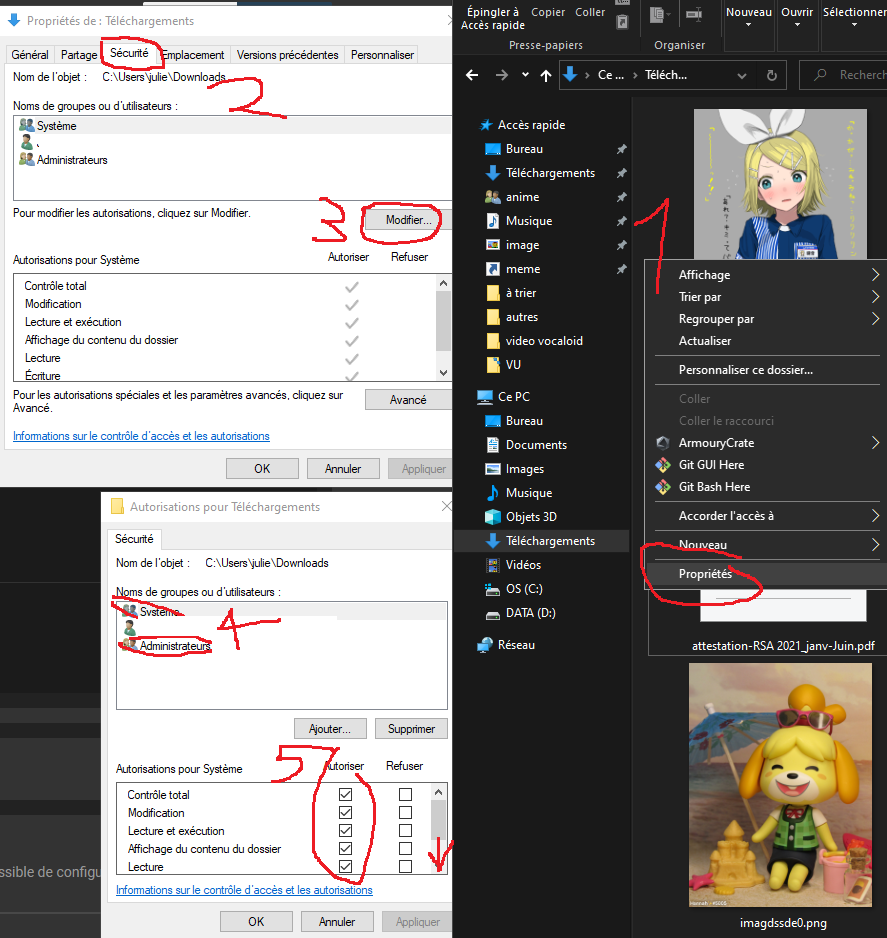Open the DATA (D:) drive

[530, 613]
